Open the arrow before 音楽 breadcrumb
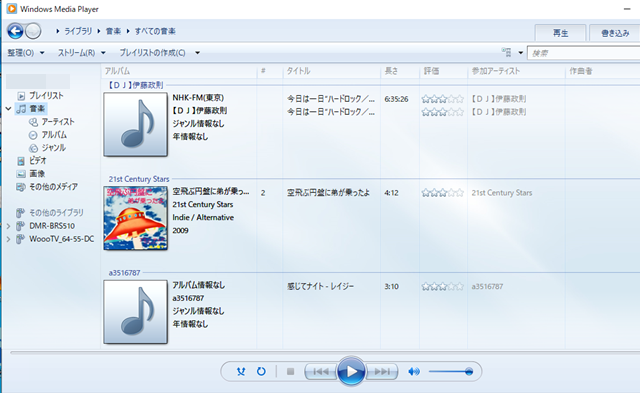This screenshot has height=393, width=640. tap(99, 31)
